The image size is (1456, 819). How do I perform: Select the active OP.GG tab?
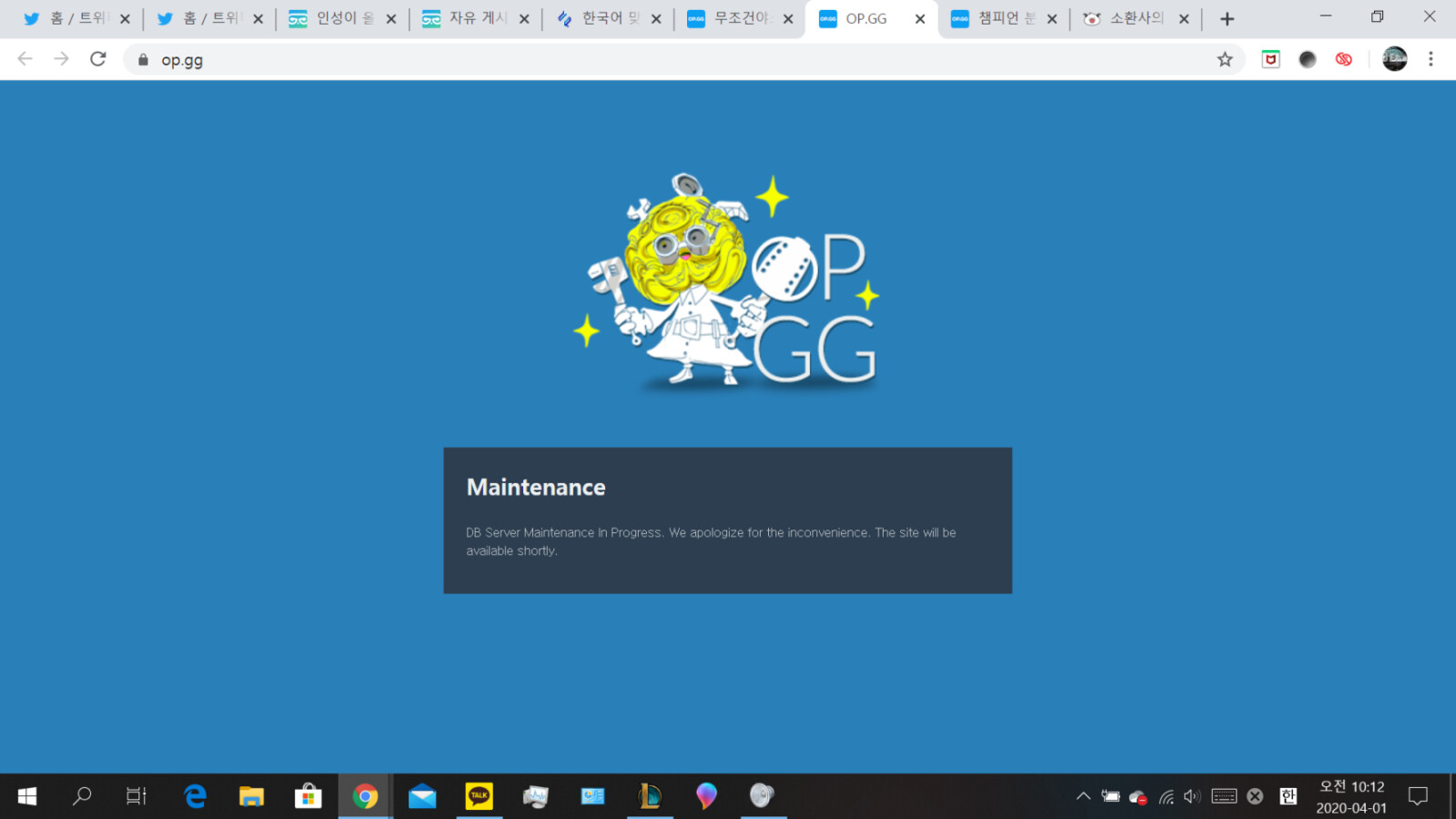coord(871,19)
